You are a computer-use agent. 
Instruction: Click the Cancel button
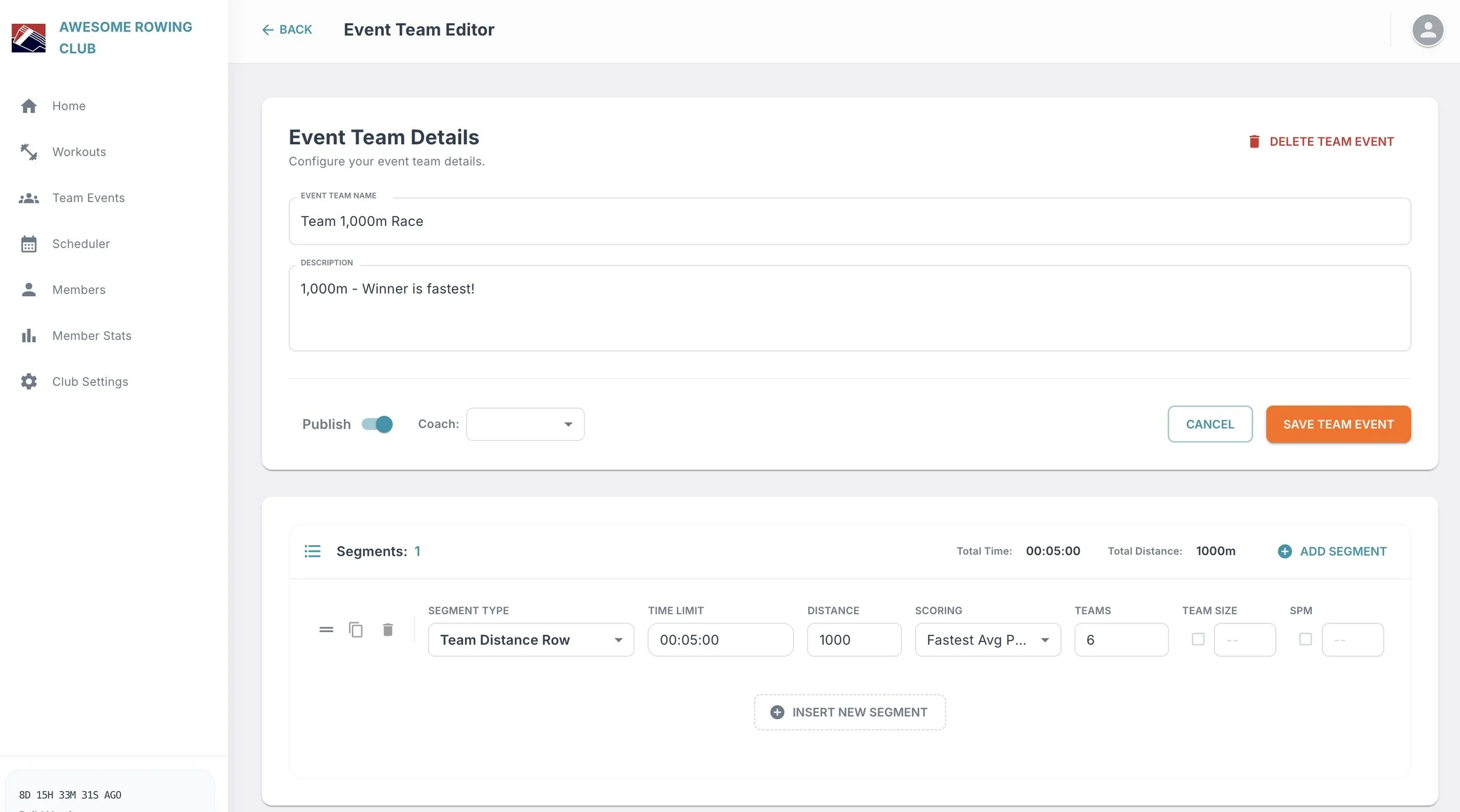1209,424
